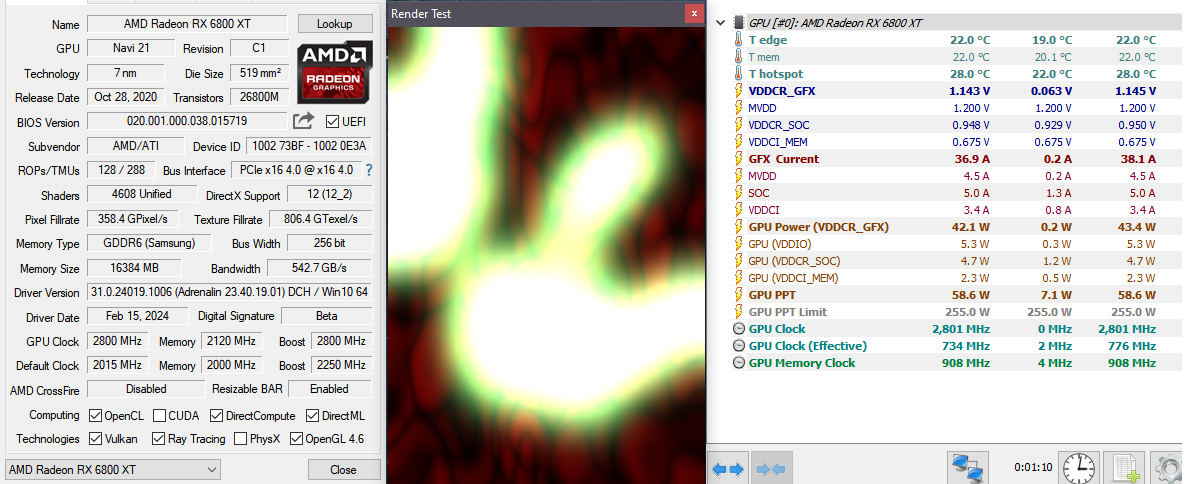The width and height of the screenshot is (1185, 484).
Task: Click the Driver Version field
Action: pyautogui.click(x=230, y=293)
